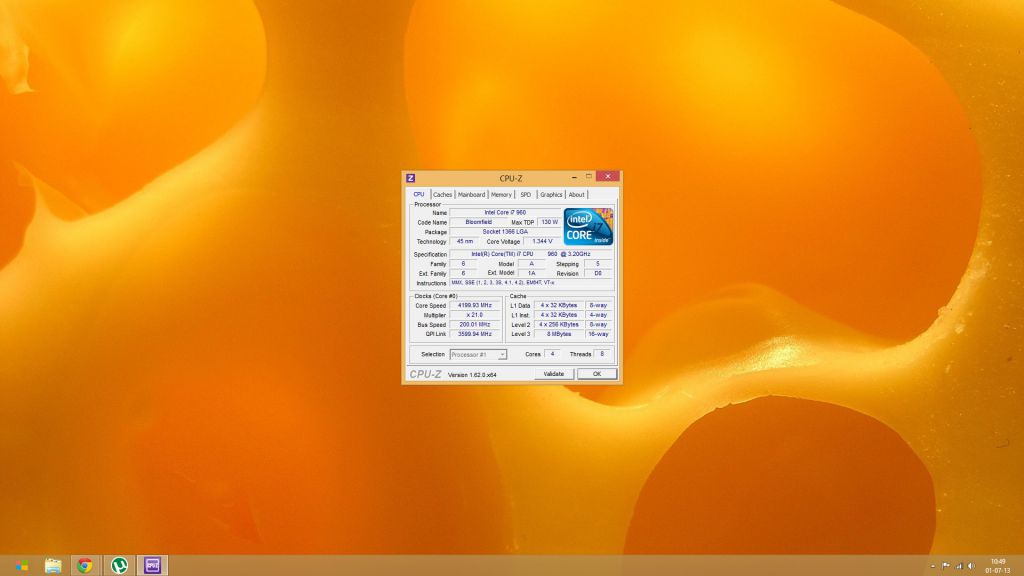Image resolution: width=1024 pixels, height=576 pixels.
Task: Switch to the Memory tab
Action: click(501, 195)
